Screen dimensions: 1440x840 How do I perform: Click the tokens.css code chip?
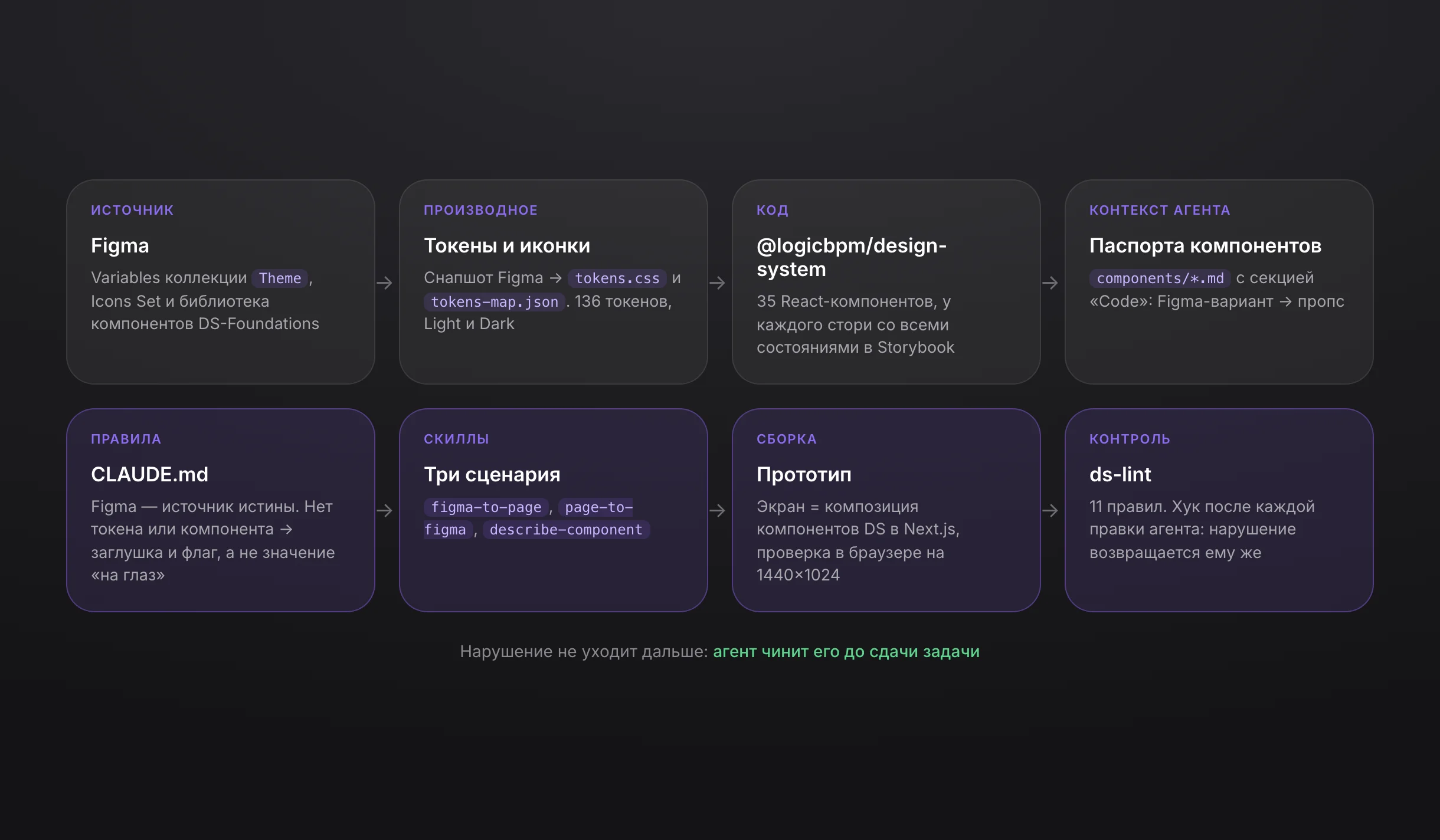(x=617, y=278)
